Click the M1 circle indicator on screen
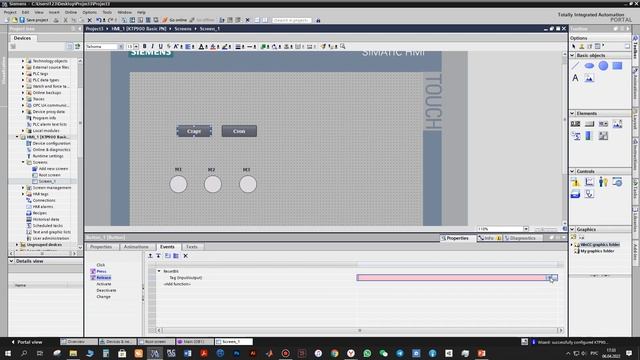Viewport: 640px width, 360px height. (178, 184)
